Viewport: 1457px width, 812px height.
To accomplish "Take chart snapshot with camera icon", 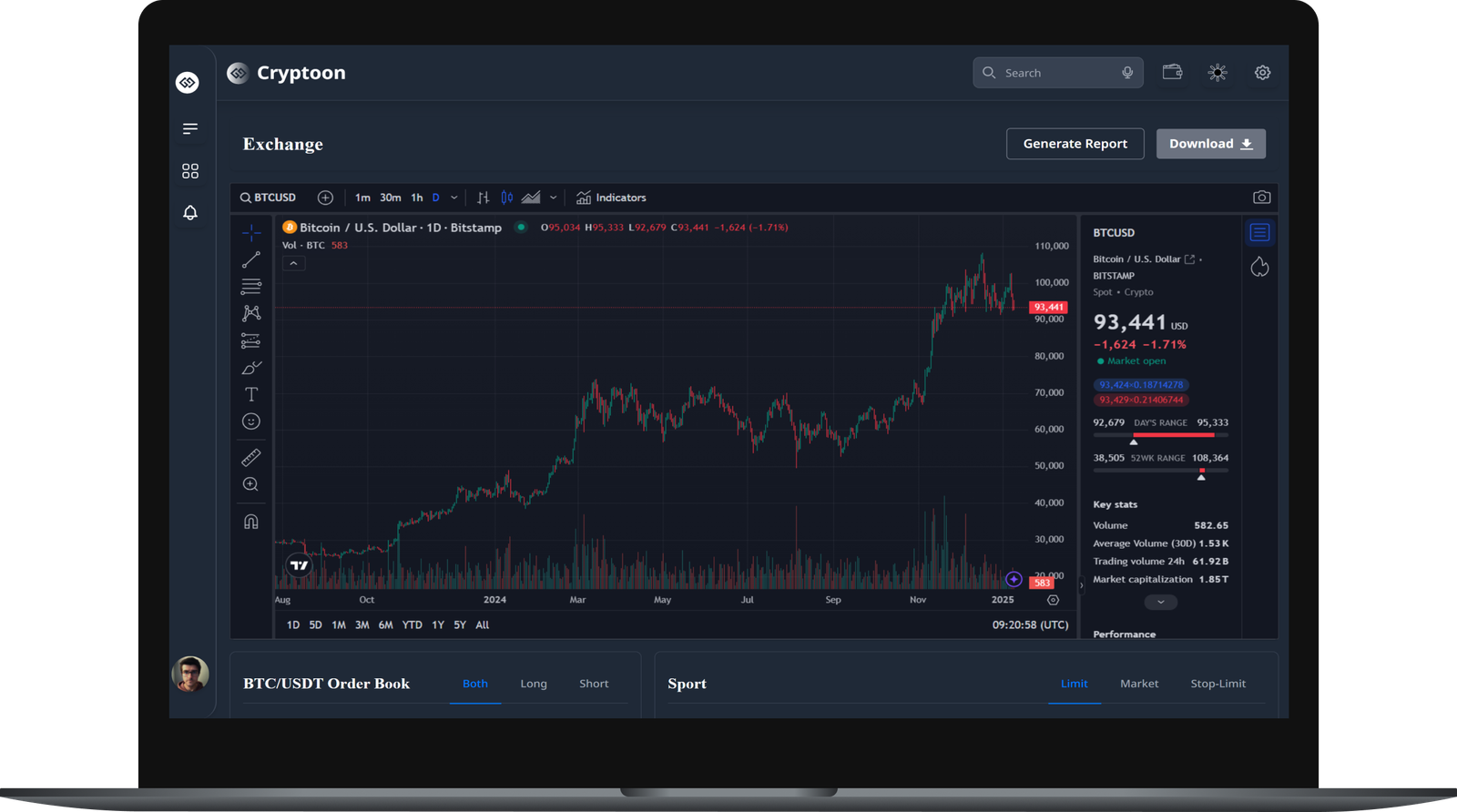I will (1261, 198).
